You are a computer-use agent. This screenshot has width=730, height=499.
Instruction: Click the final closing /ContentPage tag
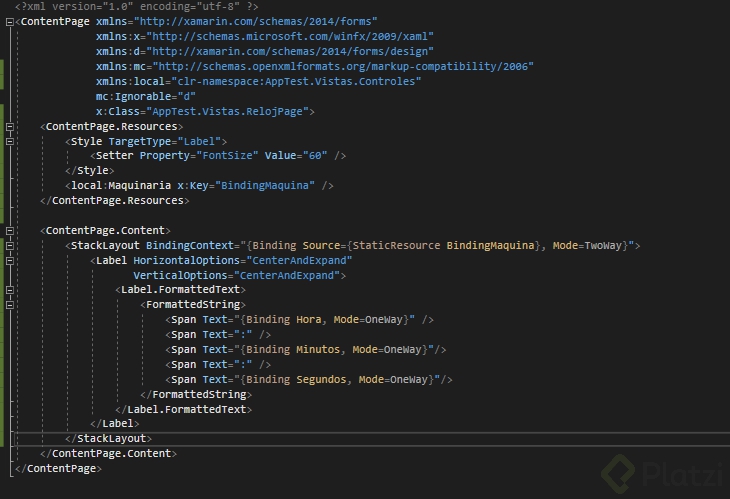tap(58, 469)
